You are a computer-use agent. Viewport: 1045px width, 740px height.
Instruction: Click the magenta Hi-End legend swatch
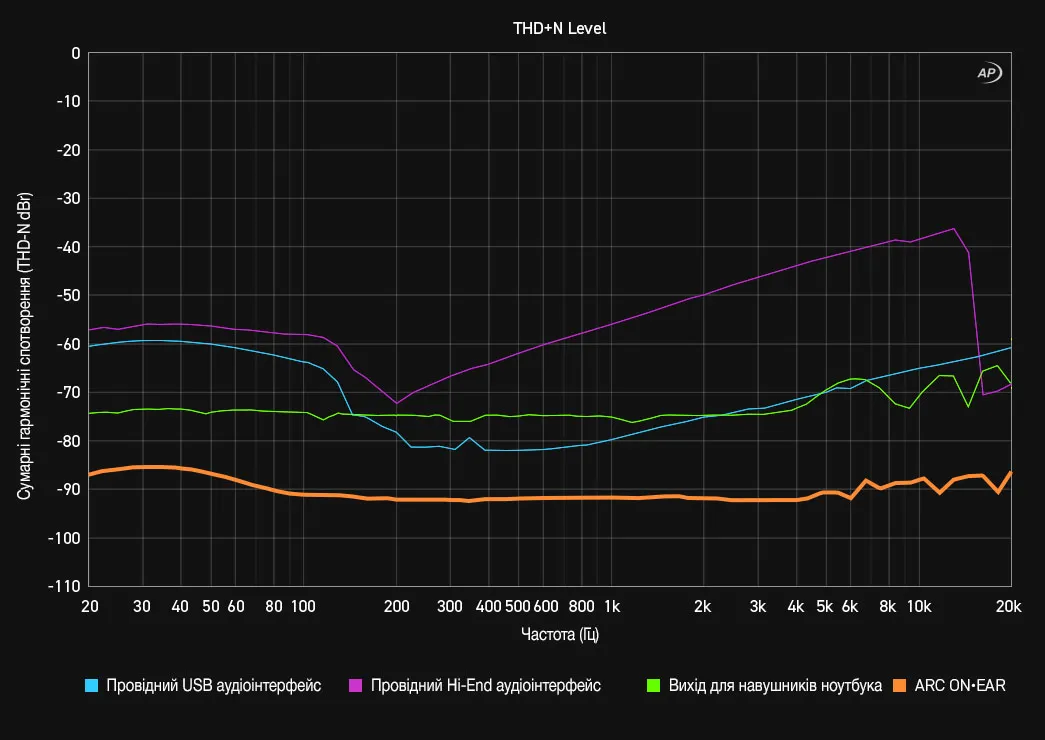point(355,686)
